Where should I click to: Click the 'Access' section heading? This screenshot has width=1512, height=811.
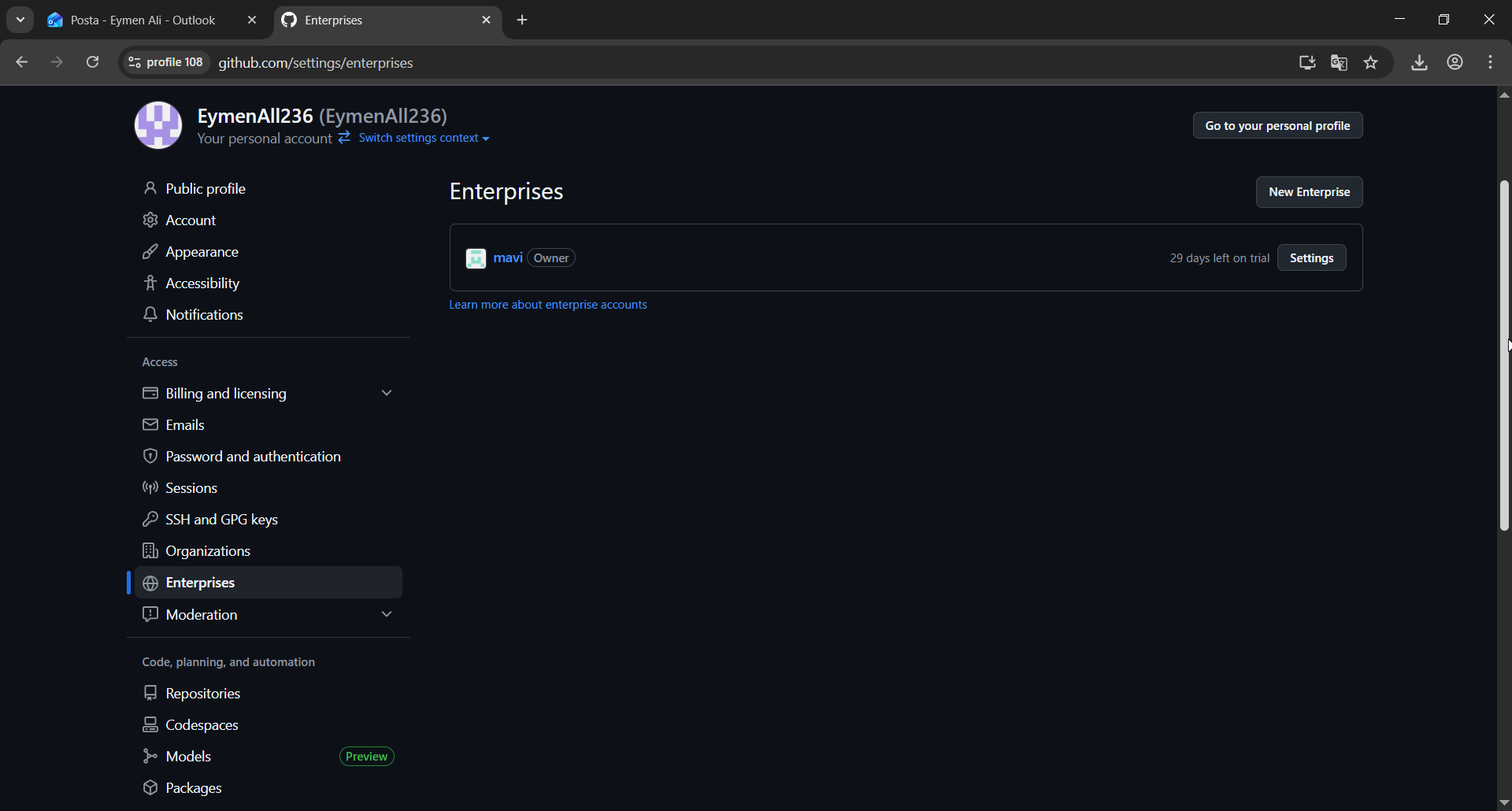[160, 362]
